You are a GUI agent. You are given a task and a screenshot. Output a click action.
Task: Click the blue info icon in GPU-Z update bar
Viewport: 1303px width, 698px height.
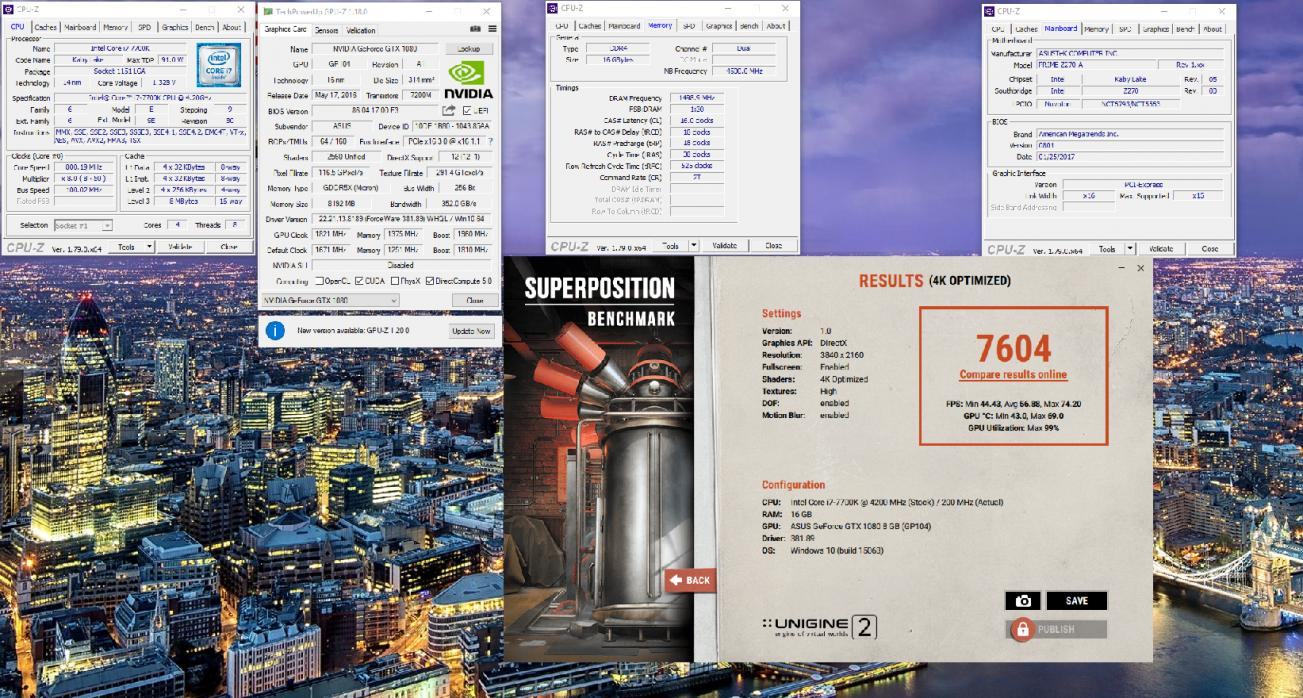click(x=276, y=330)
